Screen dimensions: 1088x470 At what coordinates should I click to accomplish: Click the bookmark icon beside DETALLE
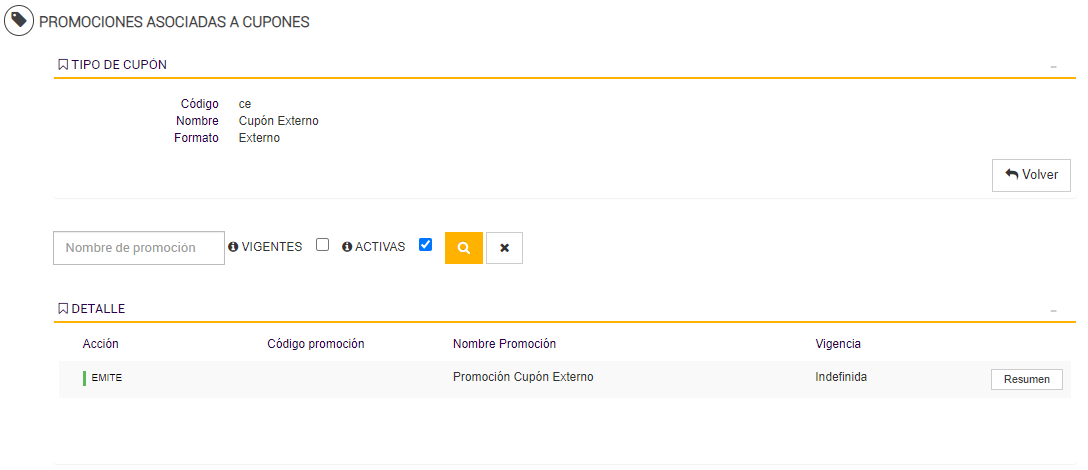tap(63, 309)
